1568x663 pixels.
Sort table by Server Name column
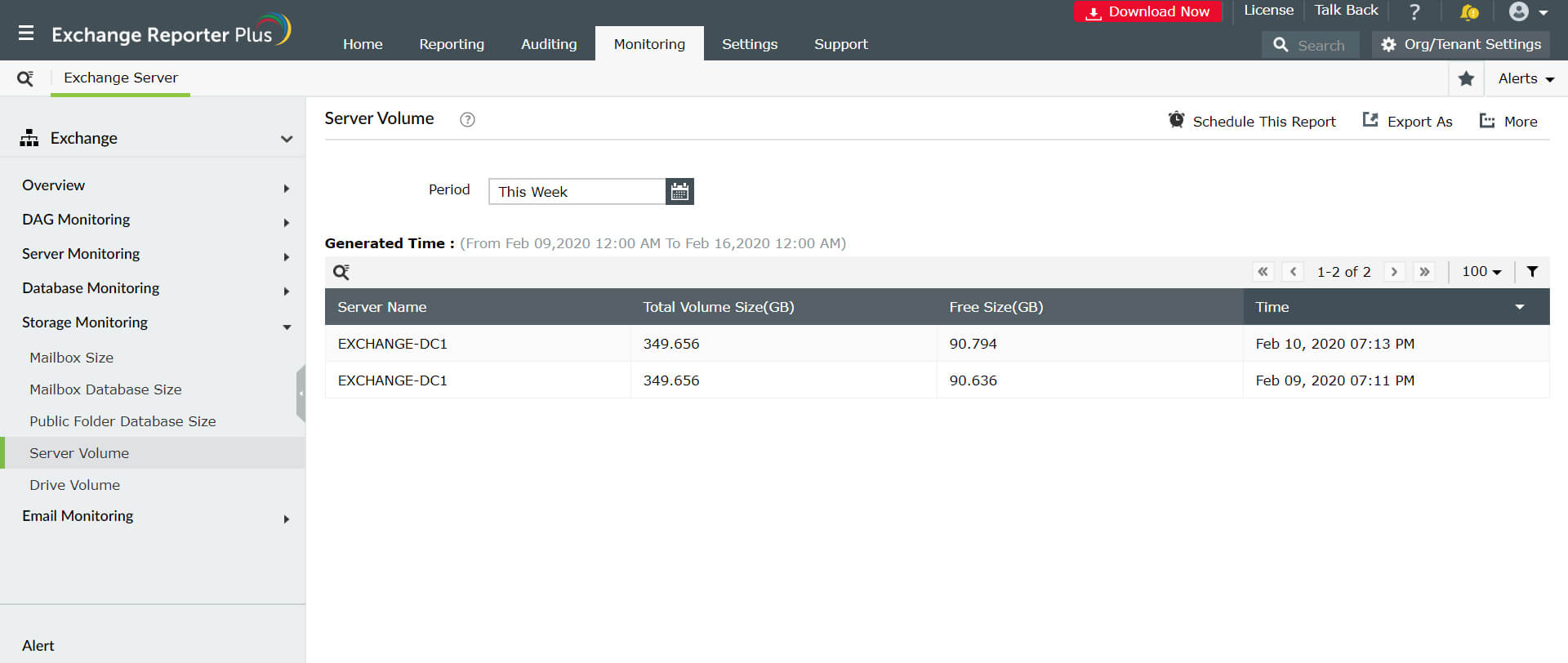click(382, 307)
